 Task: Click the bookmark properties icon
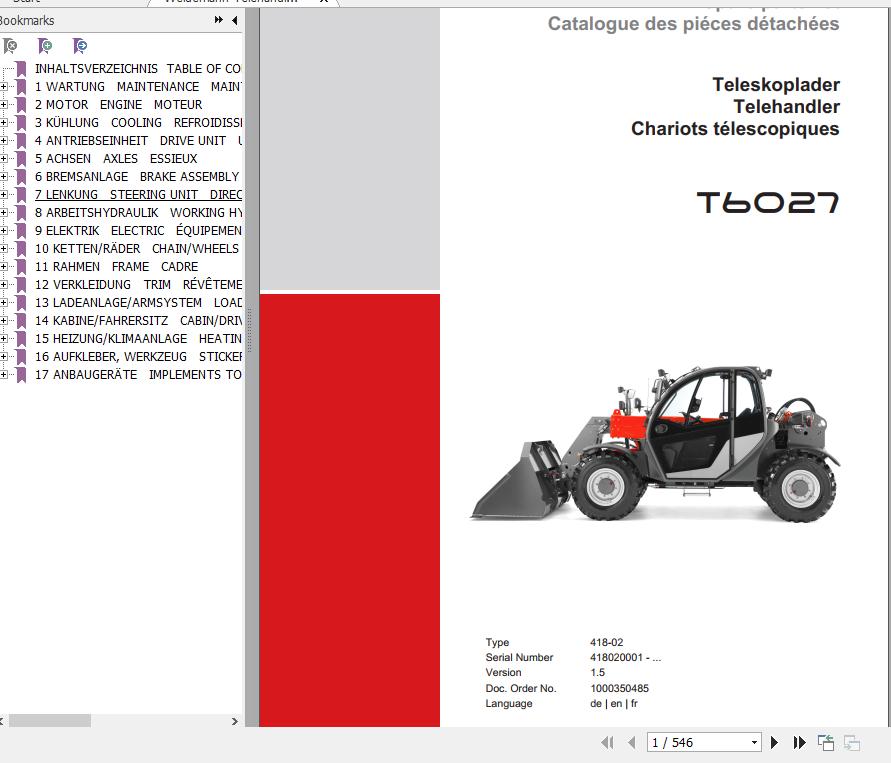pos(80,45)
